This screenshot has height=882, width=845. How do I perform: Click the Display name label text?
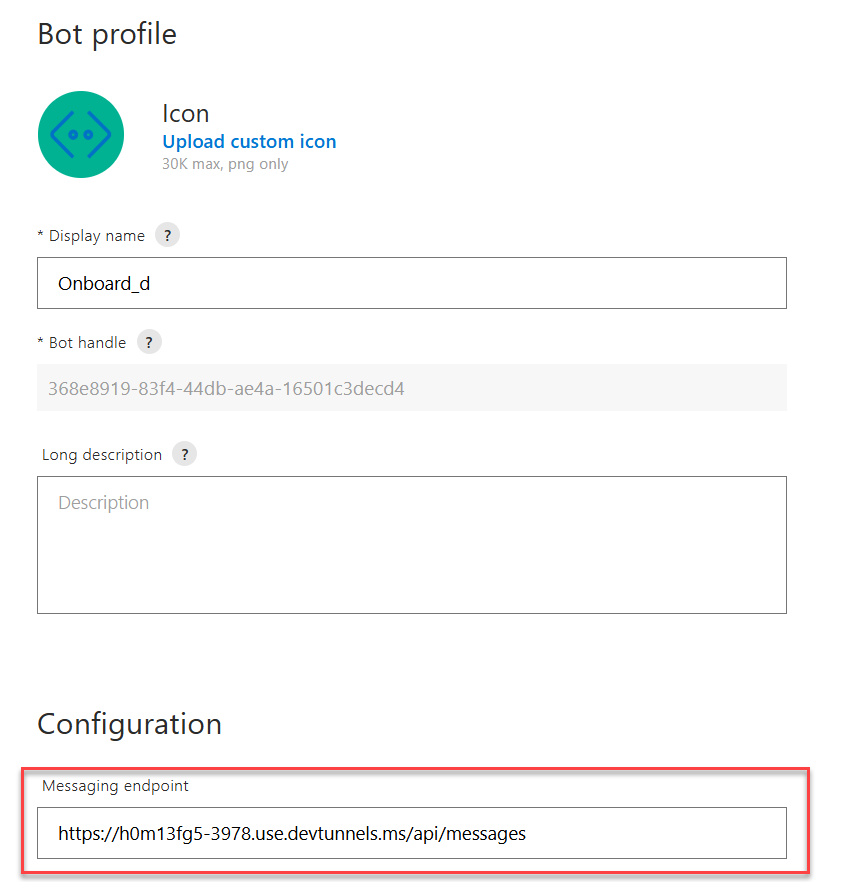pyautogui.click(x=97, y=236)
